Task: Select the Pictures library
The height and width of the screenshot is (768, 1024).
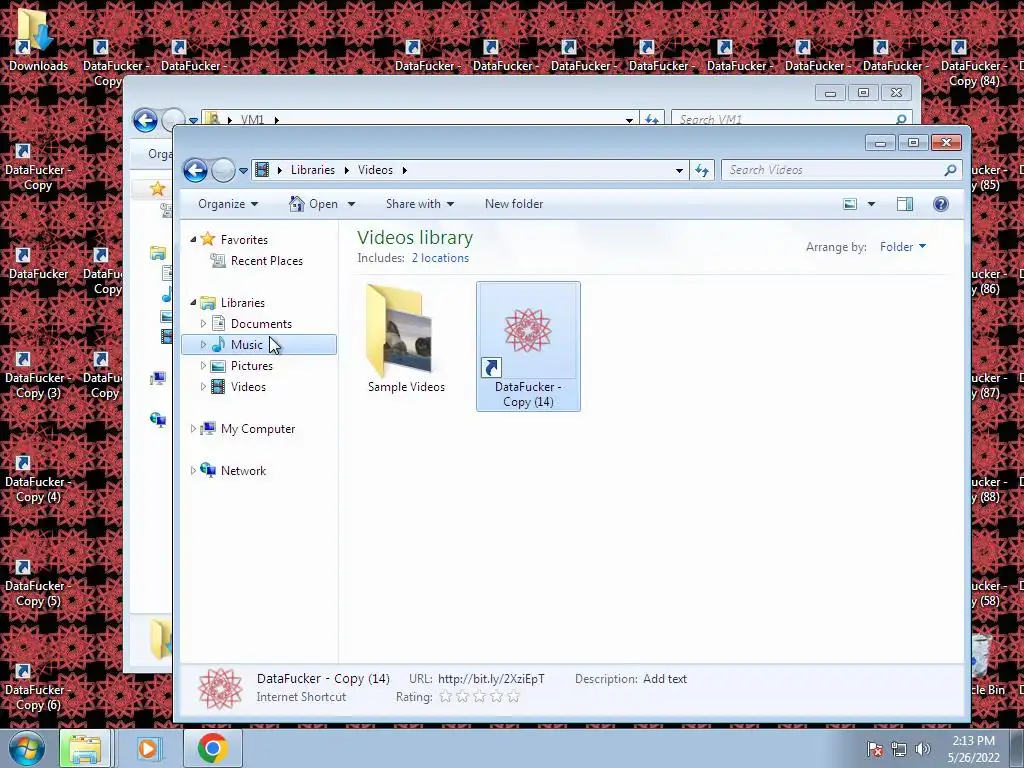Action: pyautogui.click(x=251, y=366)
